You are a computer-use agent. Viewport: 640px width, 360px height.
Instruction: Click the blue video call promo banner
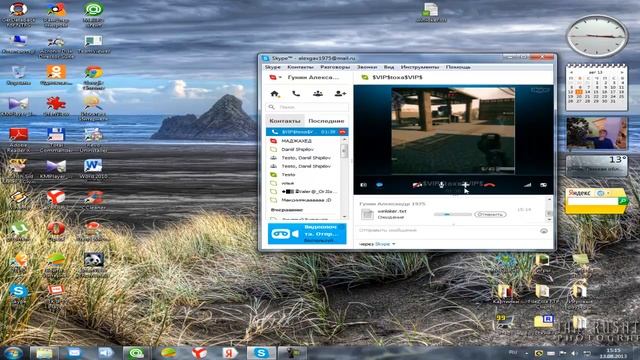coord(307,233)
